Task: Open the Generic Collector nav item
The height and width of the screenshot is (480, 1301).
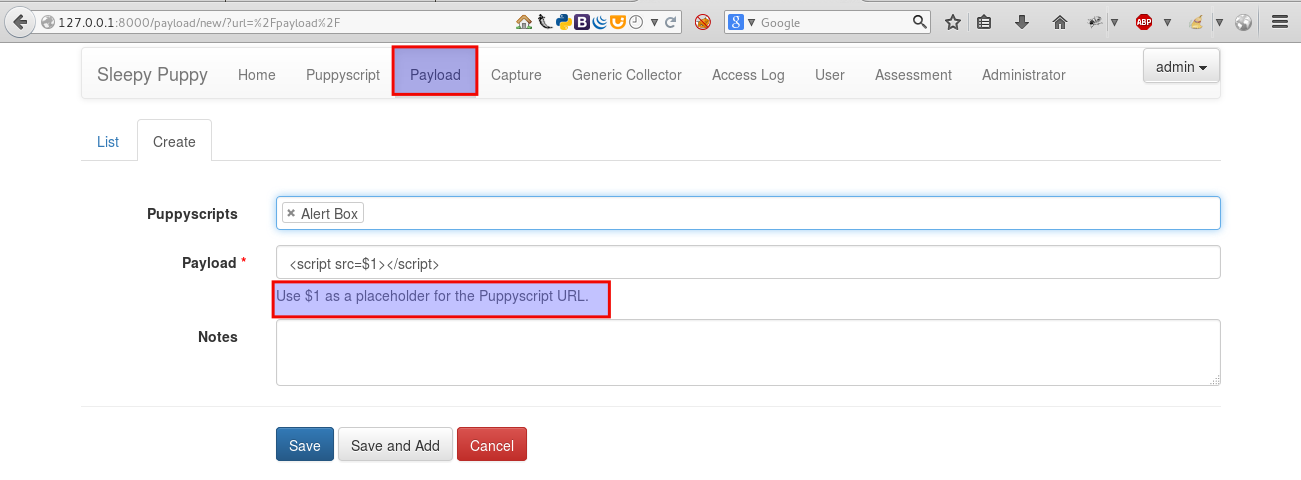Action: [x=627, y=74]
